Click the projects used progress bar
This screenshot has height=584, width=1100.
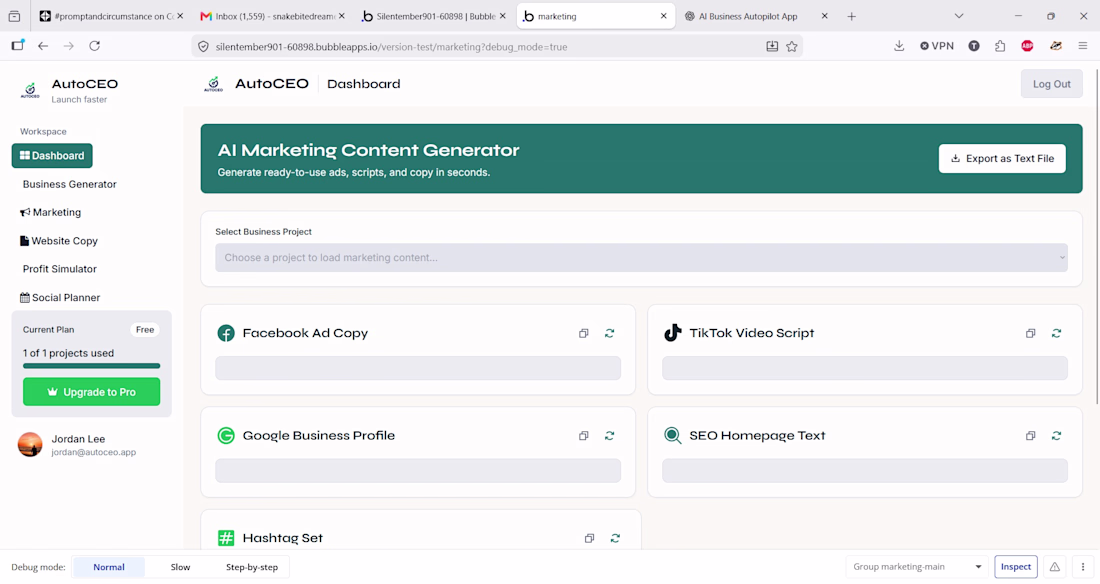pos(91,366)
